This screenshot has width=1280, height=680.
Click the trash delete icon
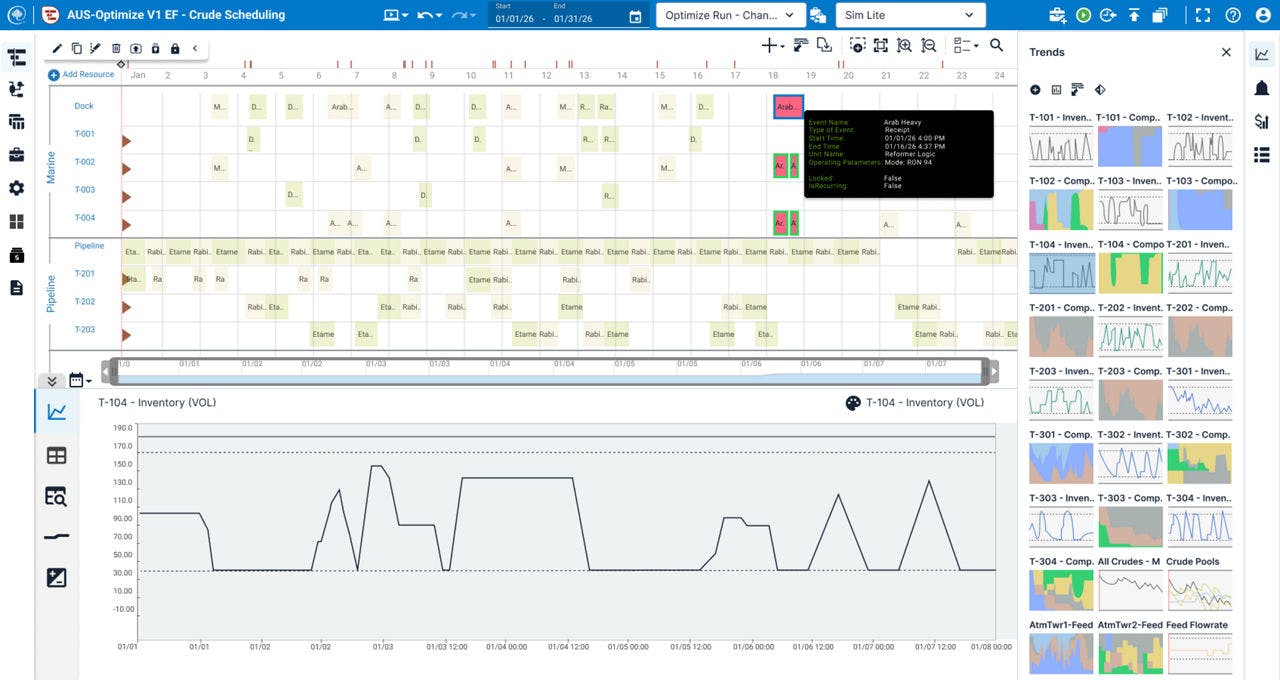[116, 48]
